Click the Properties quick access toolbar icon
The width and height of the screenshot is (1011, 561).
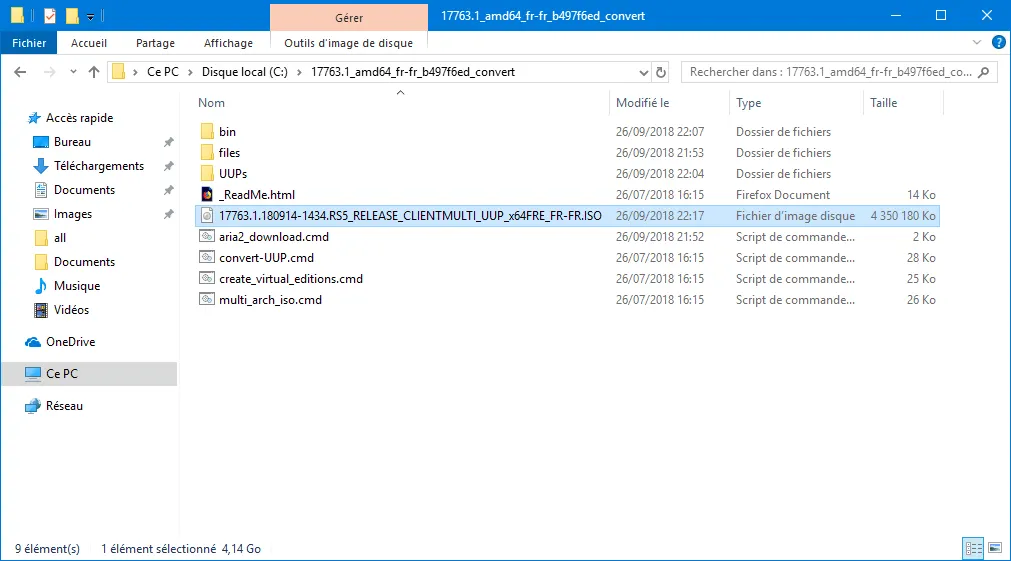click(50, 15)
